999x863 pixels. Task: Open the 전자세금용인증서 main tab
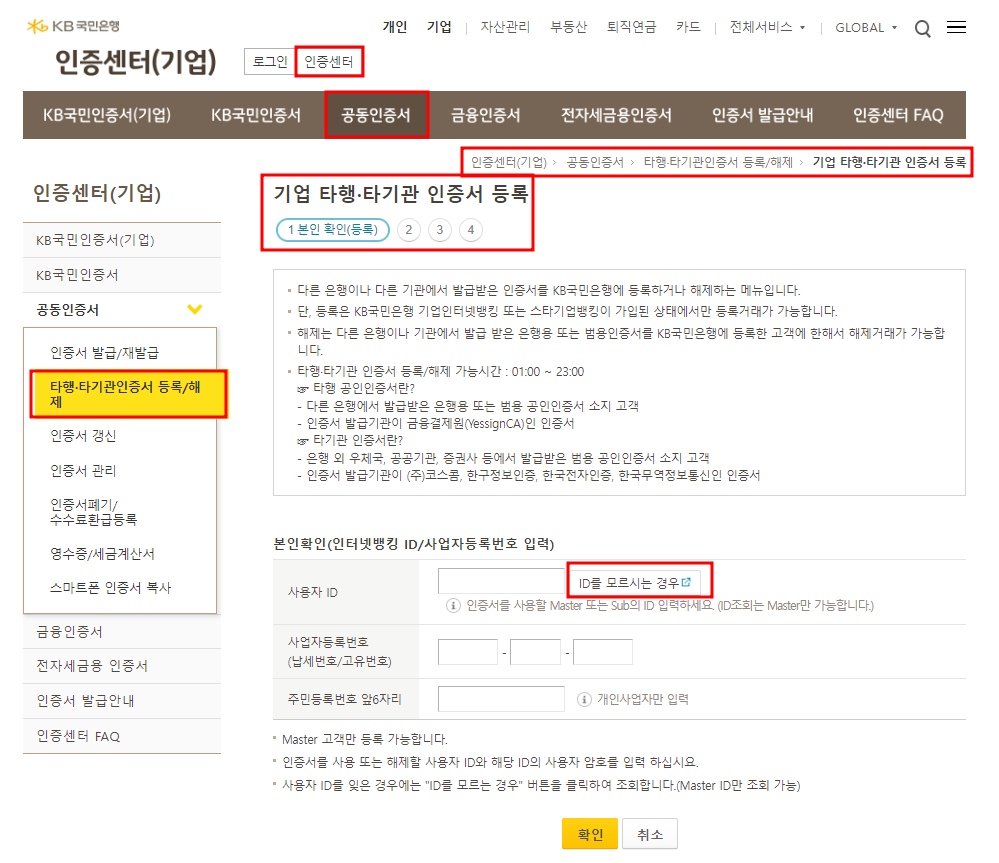coord(616,115)
